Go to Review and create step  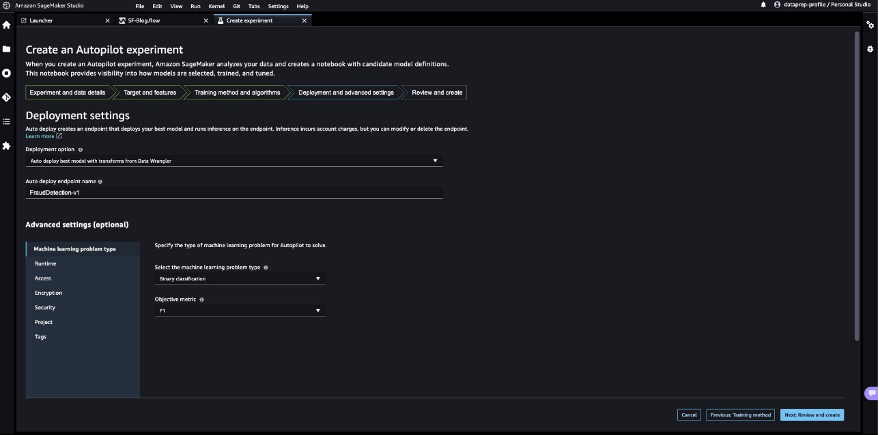437,92
